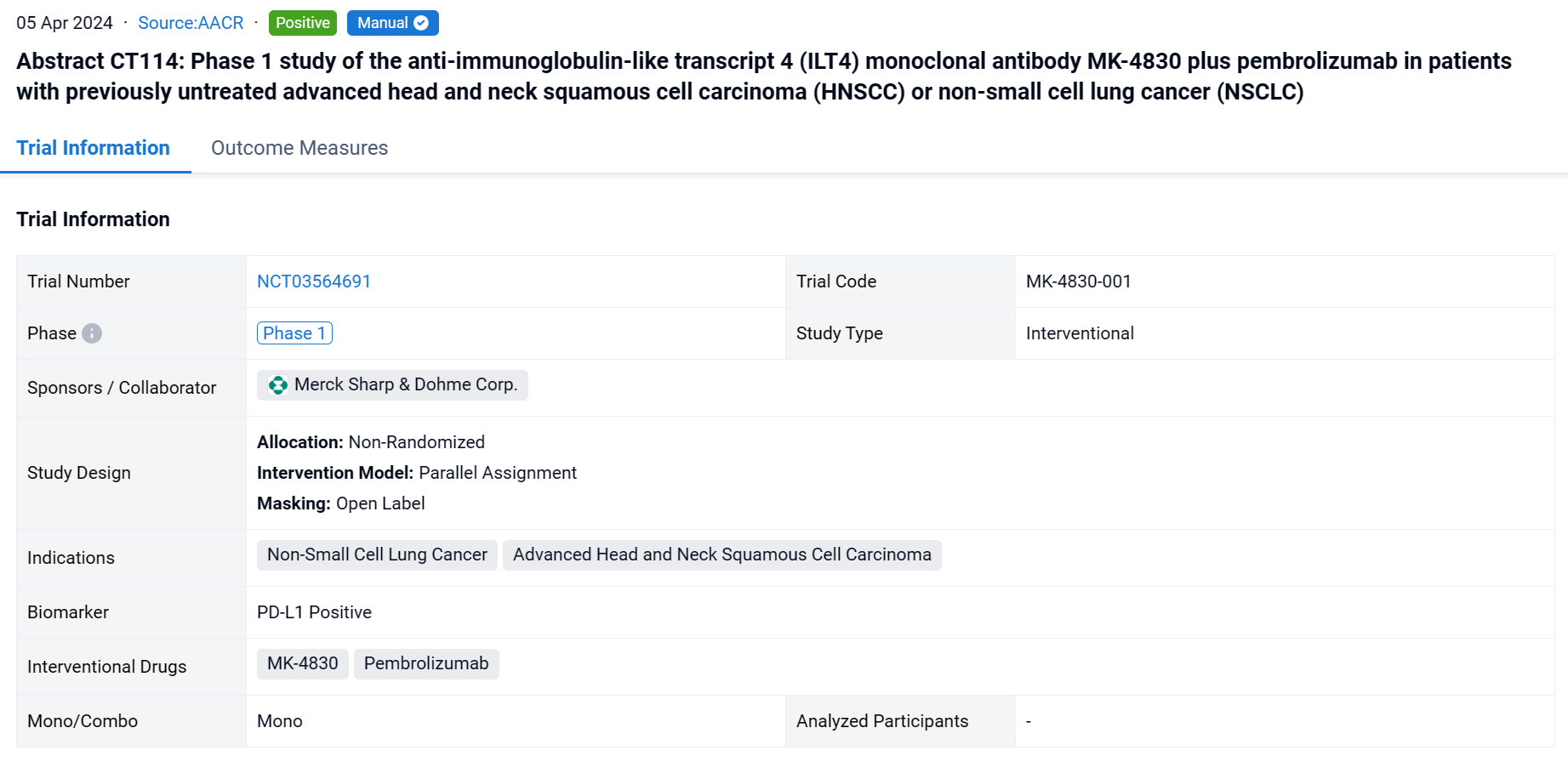
Task: Click the Non-Small Cell Lung Cancer indication tag
Action: click(377, 554)
